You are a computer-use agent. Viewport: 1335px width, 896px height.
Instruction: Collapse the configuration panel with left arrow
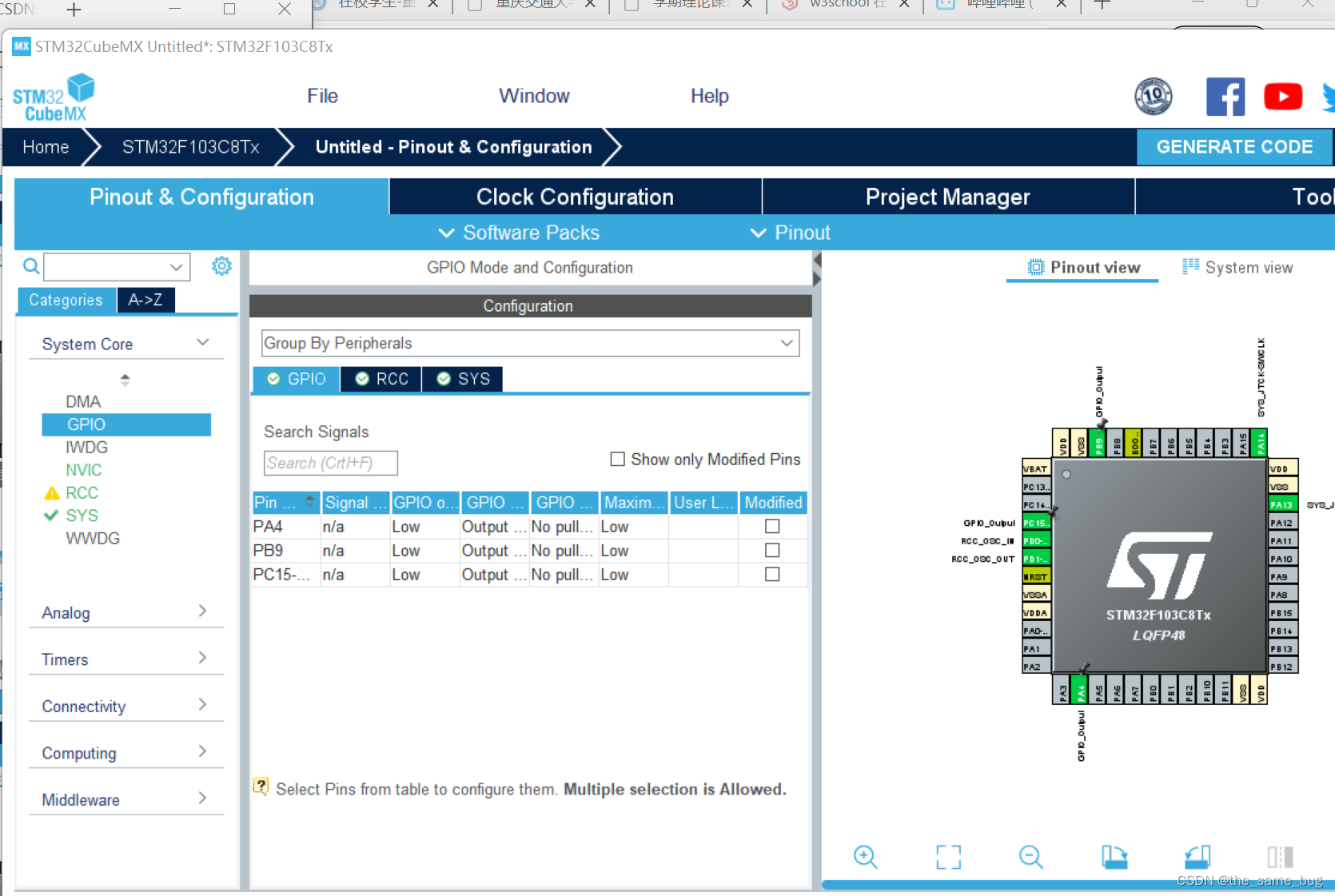point(817,261)
